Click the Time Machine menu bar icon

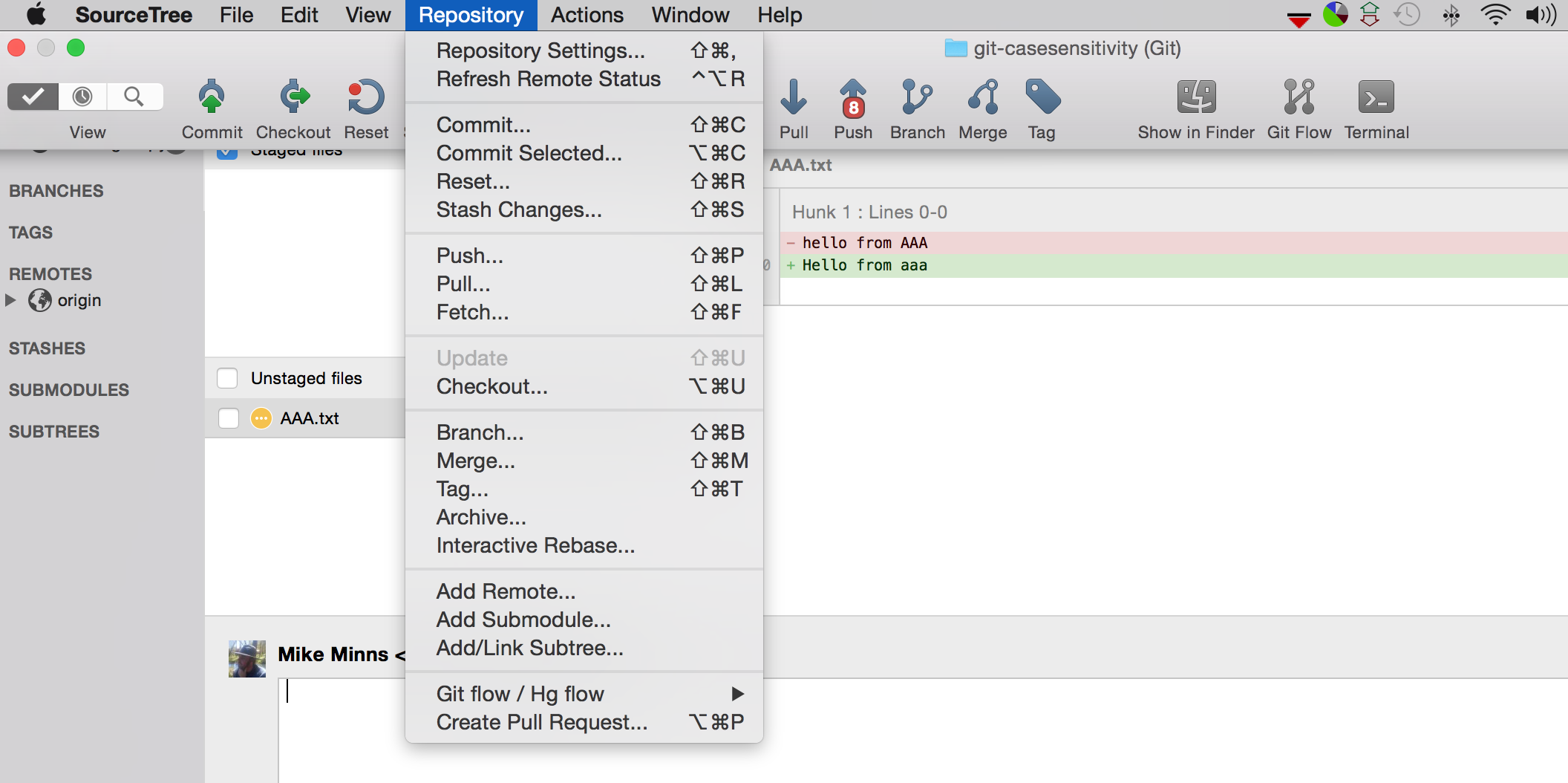(1407, 15)
